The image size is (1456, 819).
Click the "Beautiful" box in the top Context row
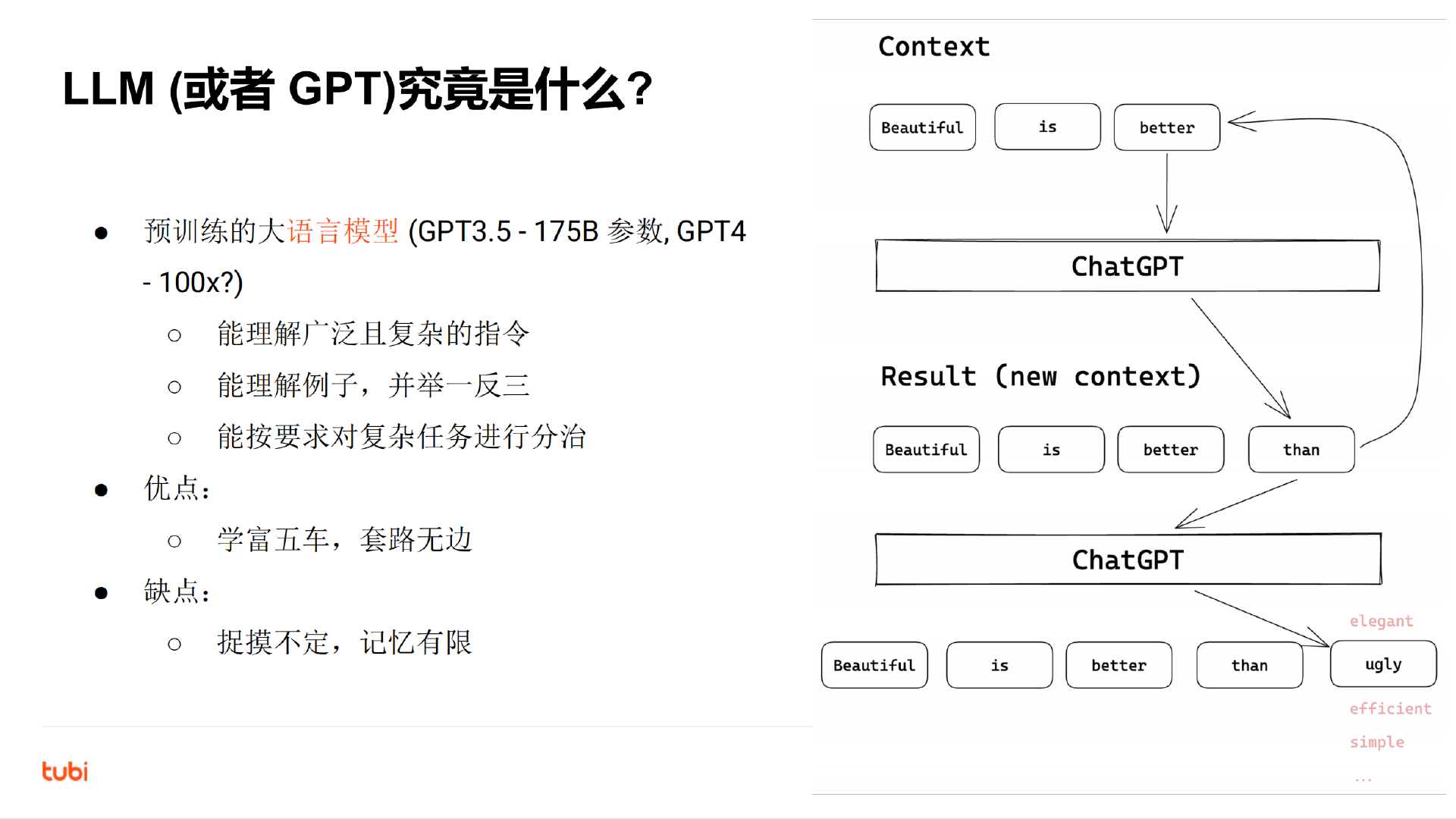922,127
